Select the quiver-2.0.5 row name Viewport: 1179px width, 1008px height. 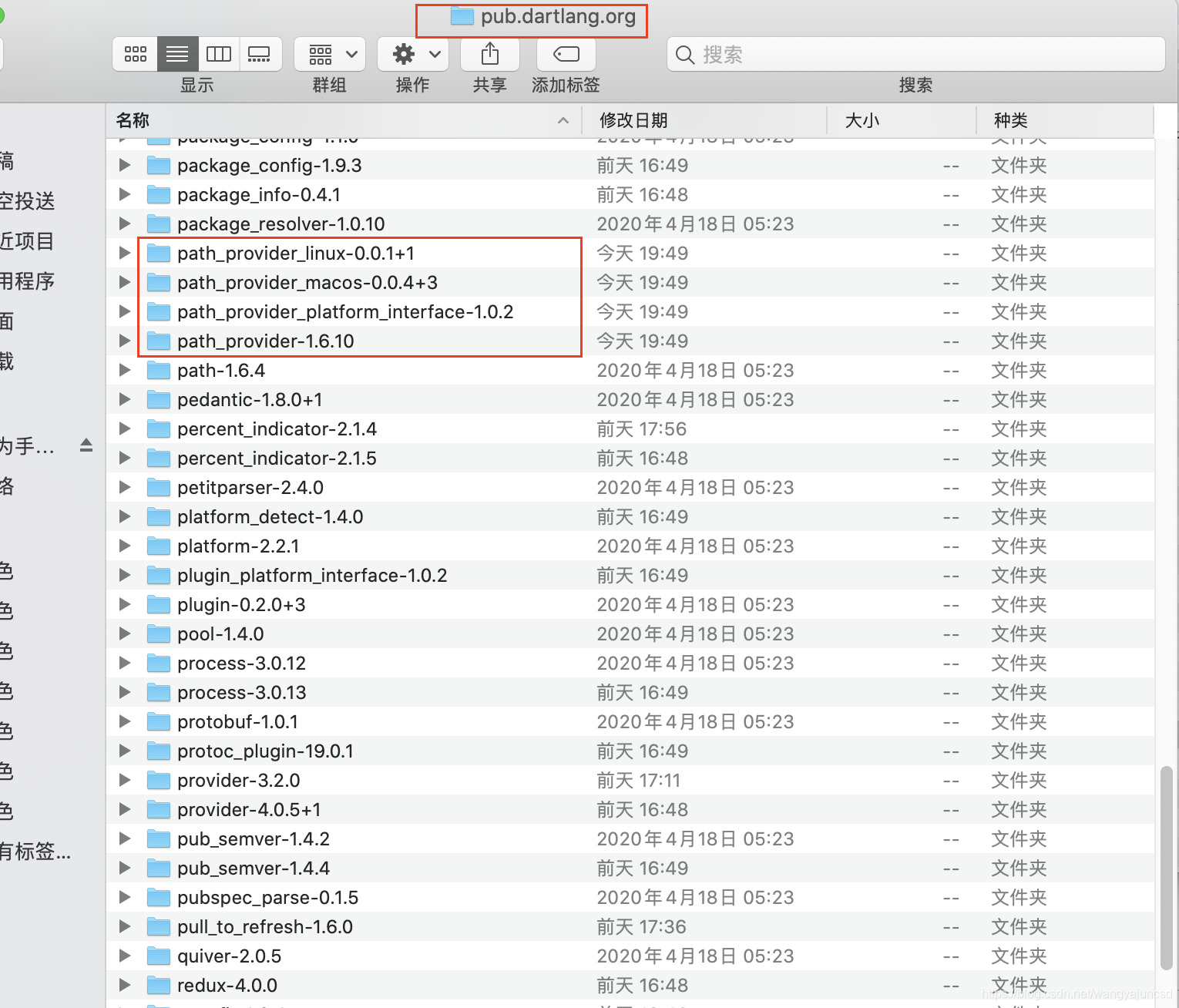[230, 956]
